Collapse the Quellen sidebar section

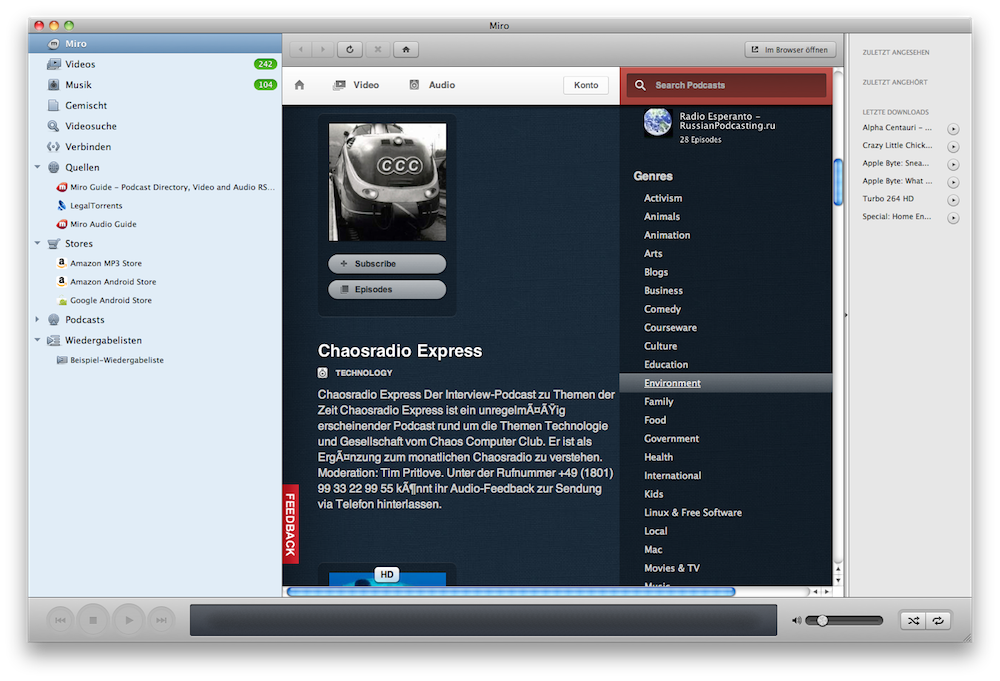(x=38, y=167)
